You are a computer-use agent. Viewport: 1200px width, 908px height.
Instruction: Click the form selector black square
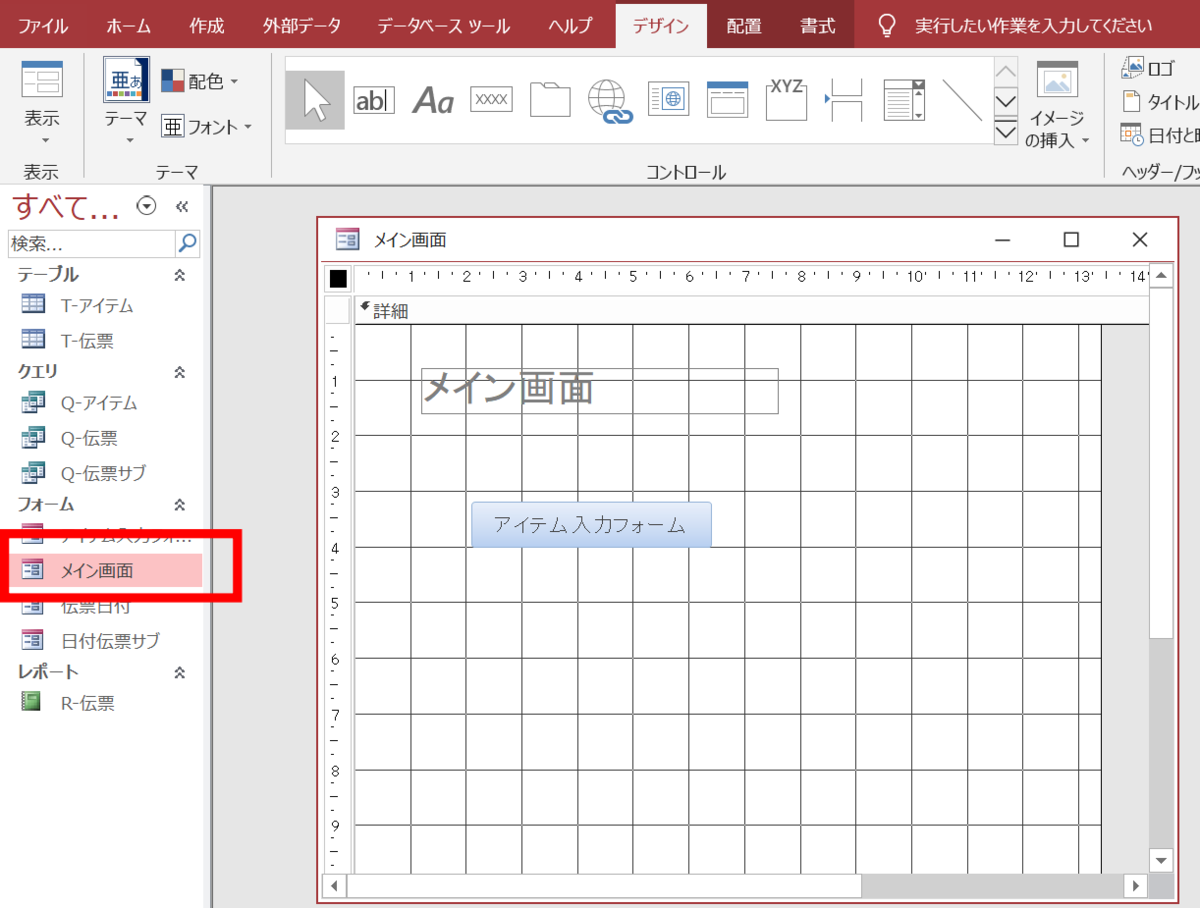(339, 278)
